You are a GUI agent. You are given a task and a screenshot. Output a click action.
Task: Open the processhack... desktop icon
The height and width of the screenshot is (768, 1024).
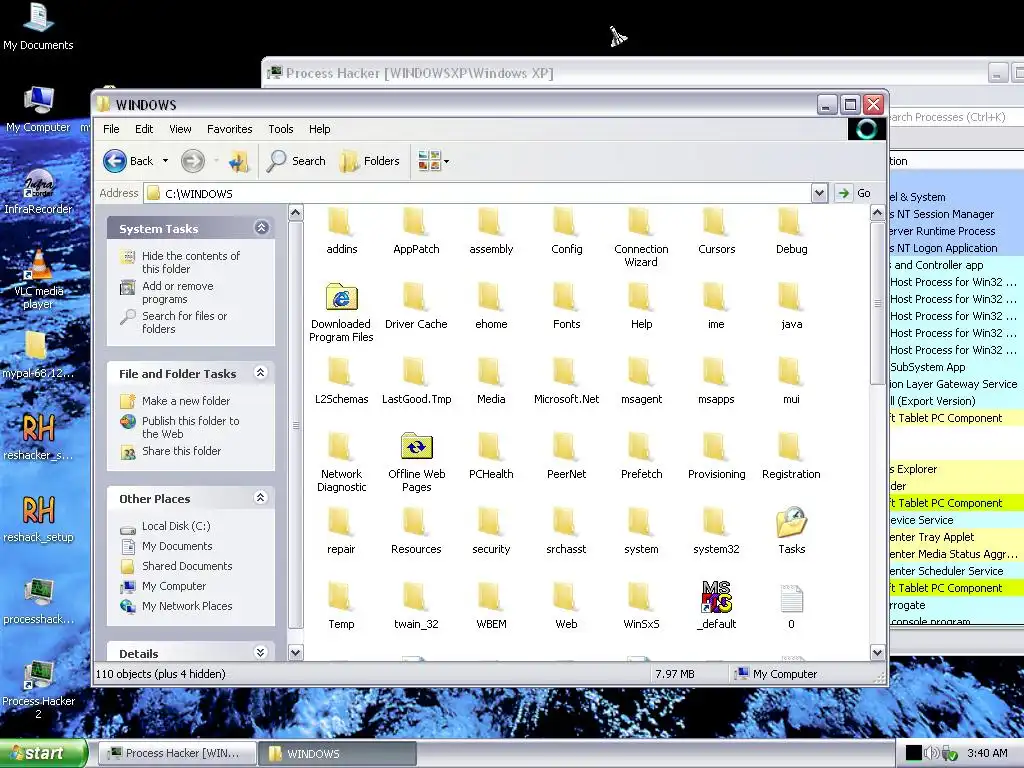[x=38, y=601]
